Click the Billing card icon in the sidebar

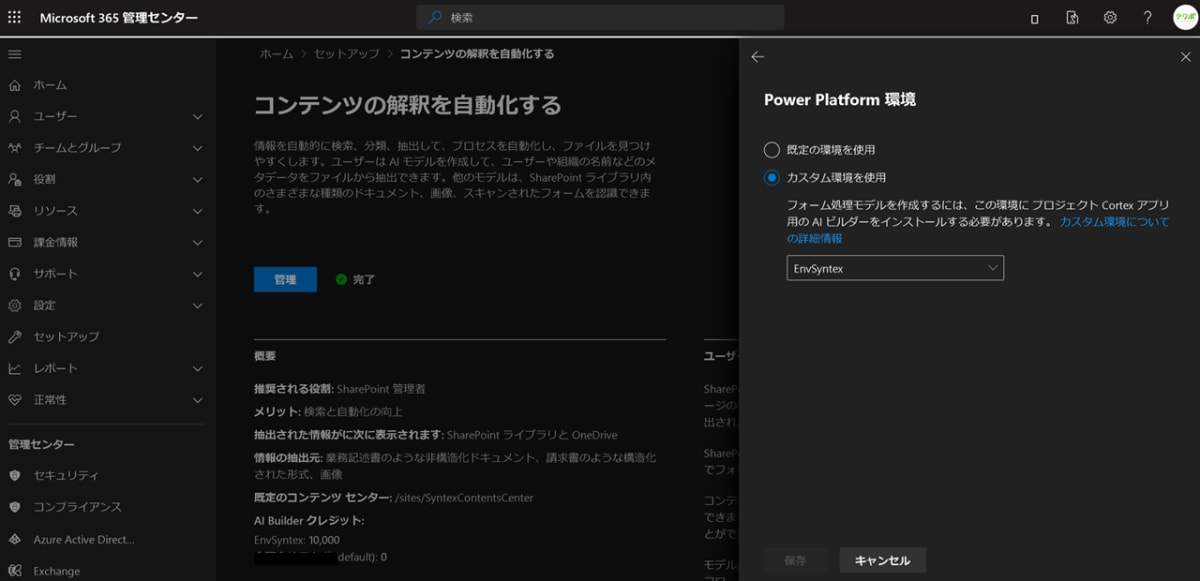(14, 242)
